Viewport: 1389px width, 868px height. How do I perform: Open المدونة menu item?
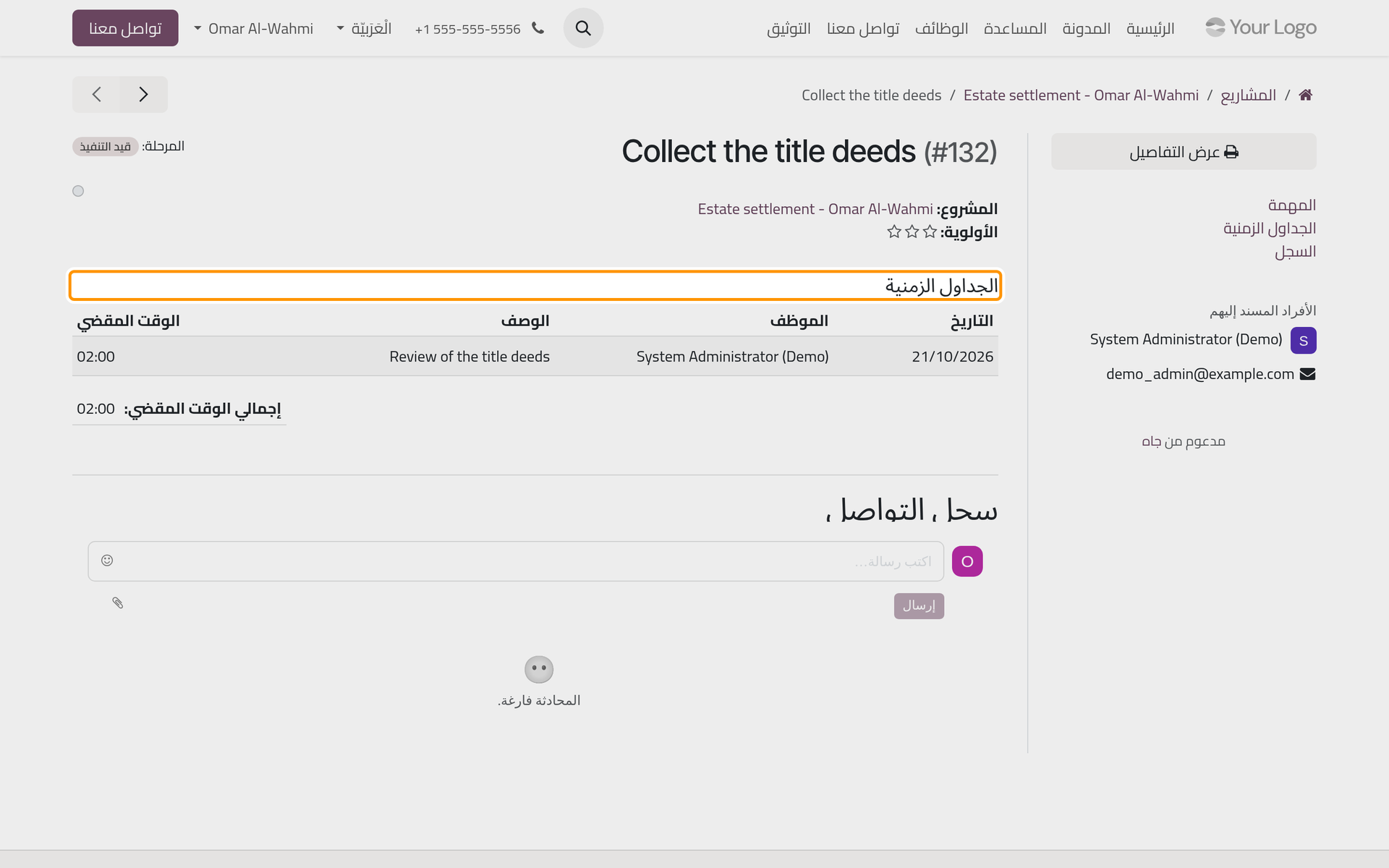[1087, 28]
